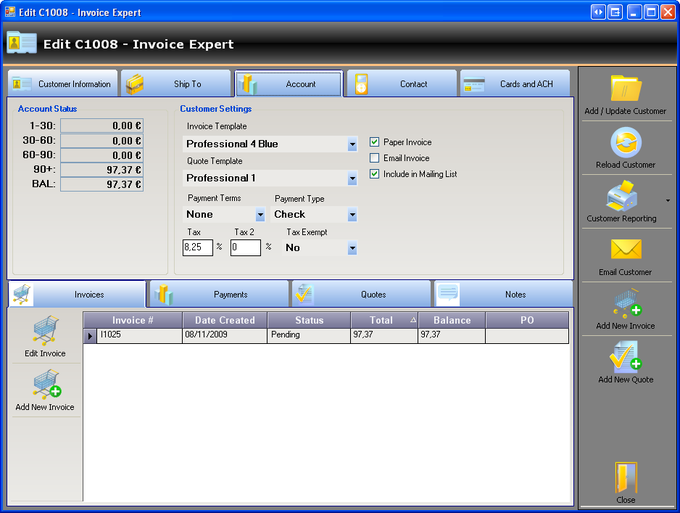Viewport: 680px width, 513px height.
Task: Expand Customer Reporting dropdown arrow
Action: point(668,200)
